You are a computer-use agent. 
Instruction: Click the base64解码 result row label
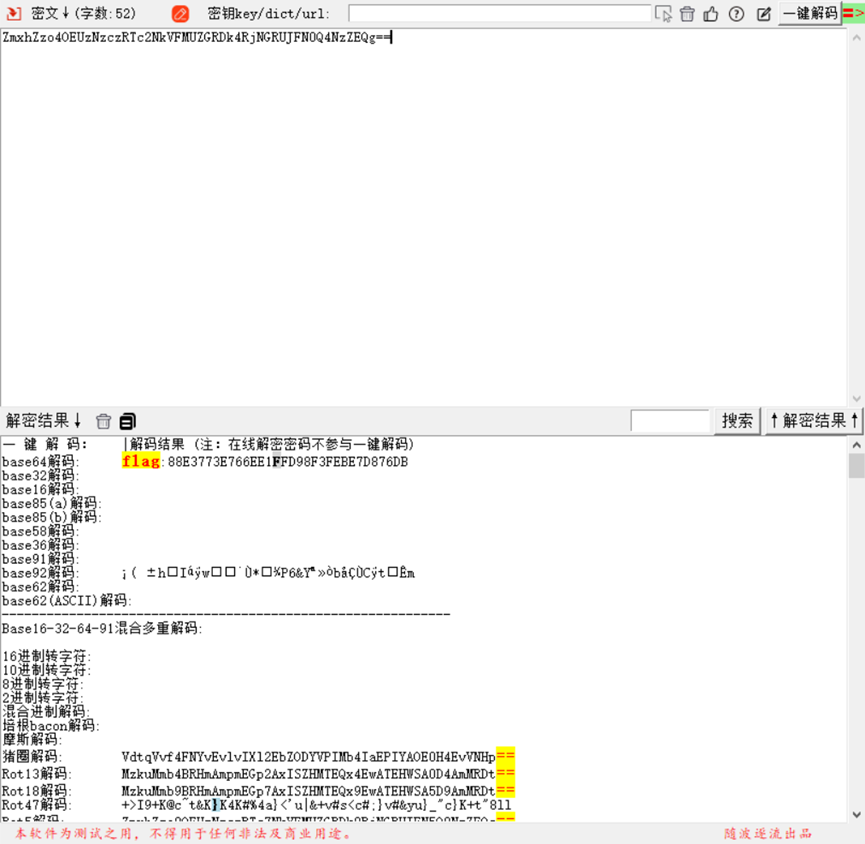41,461
